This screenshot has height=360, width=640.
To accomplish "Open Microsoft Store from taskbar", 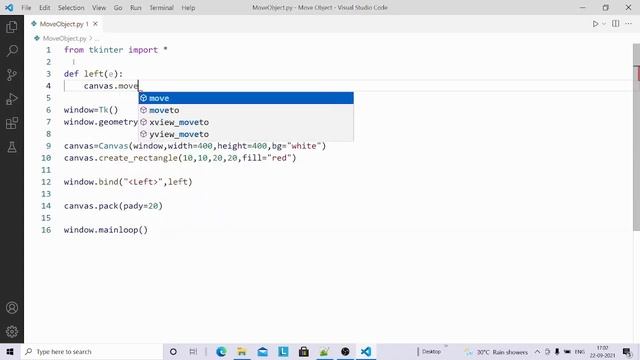I will (304, 351).
